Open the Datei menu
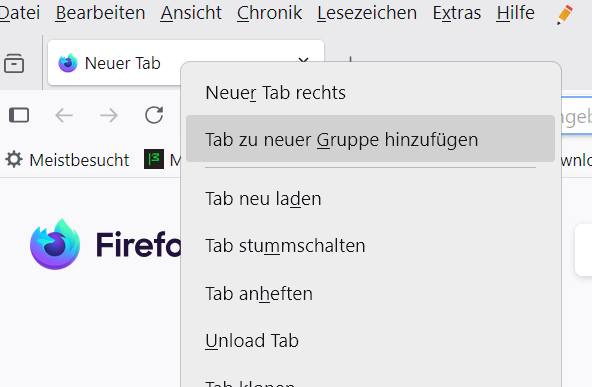Image resolution: width=592 pixels, height=387 pixels. [x=20, y=13]
